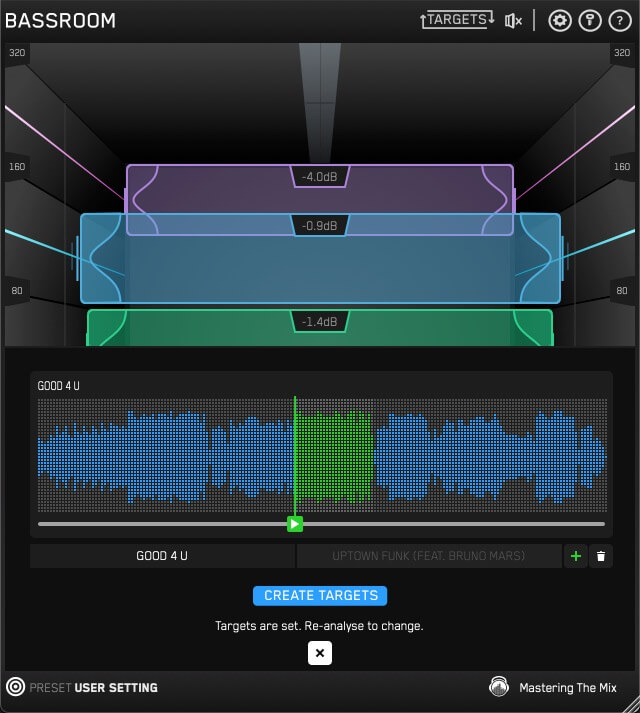Click the Mastering The Mix logo icon
The image size is (640, 713).
499,686
